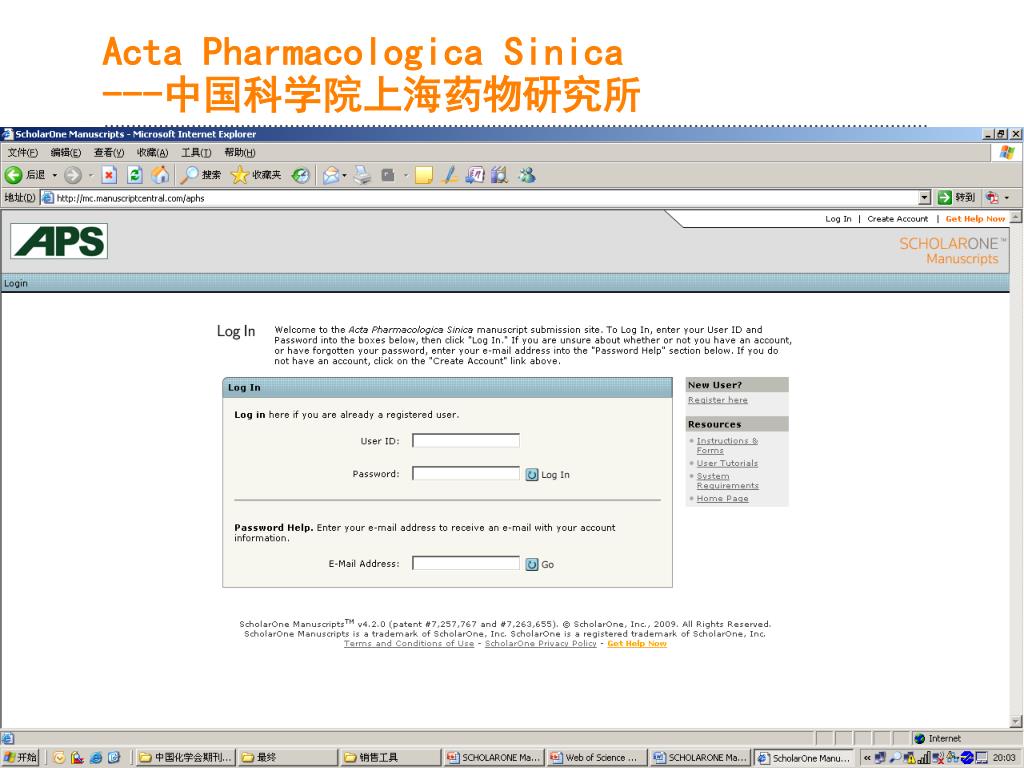
Task: Open the Forward button history dropdown arrow
Action: pyautogui.click(x=91, y=175)
